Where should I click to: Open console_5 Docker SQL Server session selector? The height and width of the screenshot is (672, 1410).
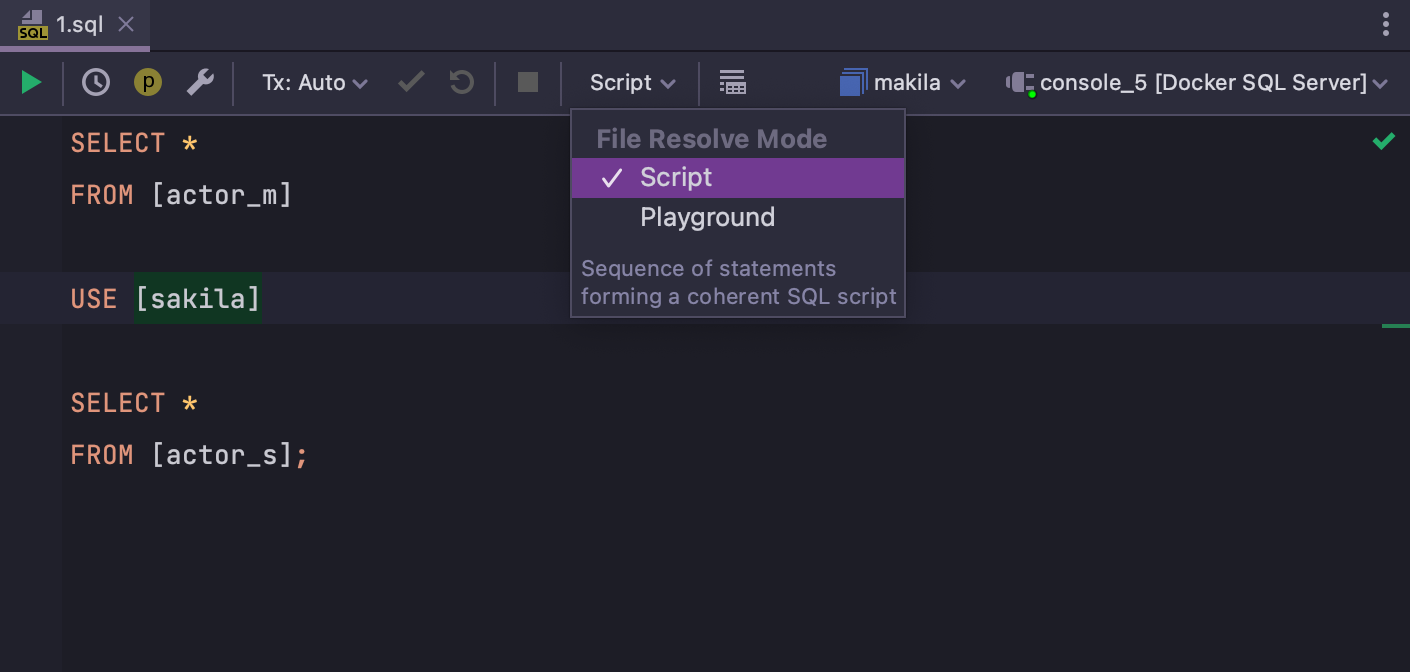(x=1198, y=83)
